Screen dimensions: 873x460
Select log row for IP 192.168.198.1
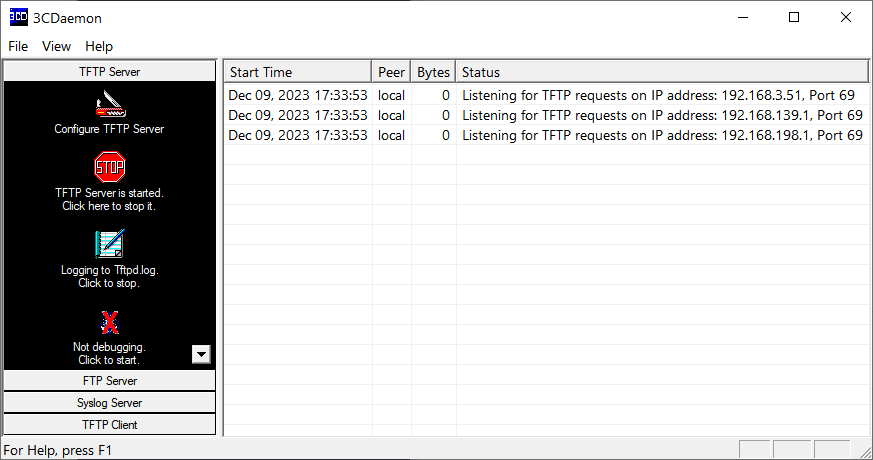pyautogui.click(x=546, y=135)
